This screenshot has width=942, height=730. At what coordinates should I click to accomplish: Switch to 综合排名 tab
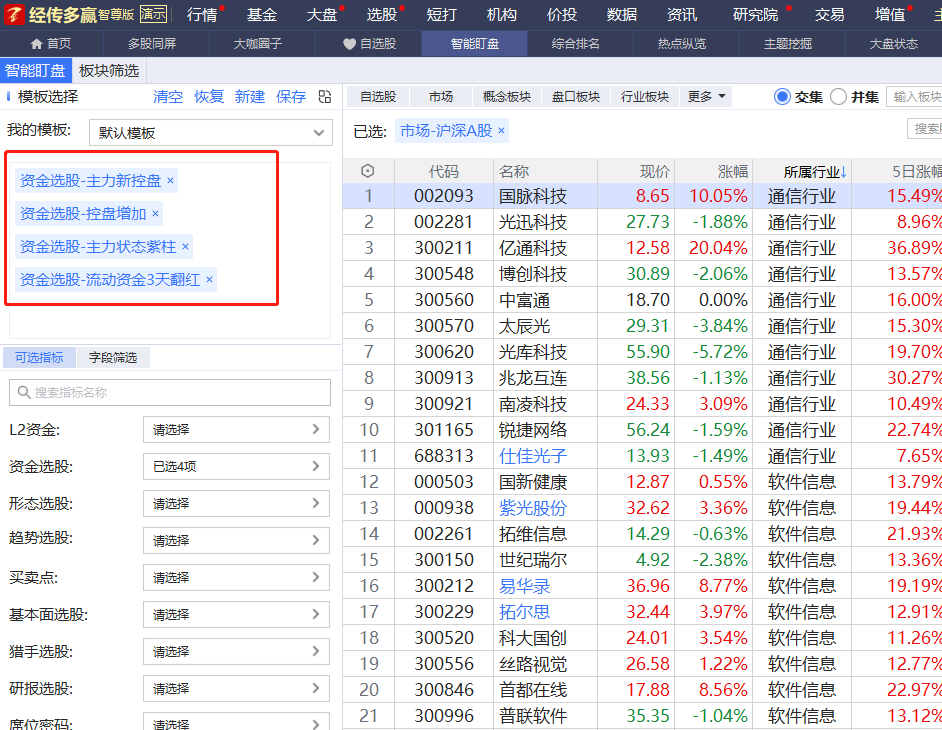click(x=576, y=44)
